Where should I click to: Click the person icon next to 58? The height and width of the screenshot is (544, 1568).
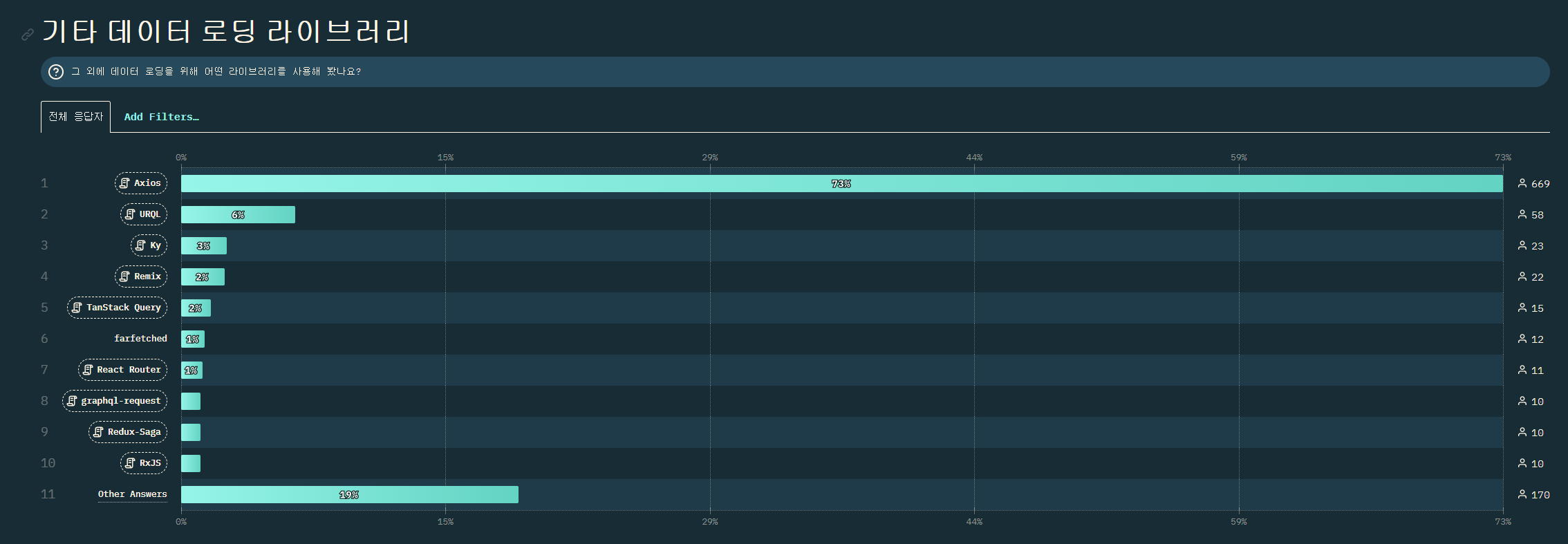[1522, 214]
